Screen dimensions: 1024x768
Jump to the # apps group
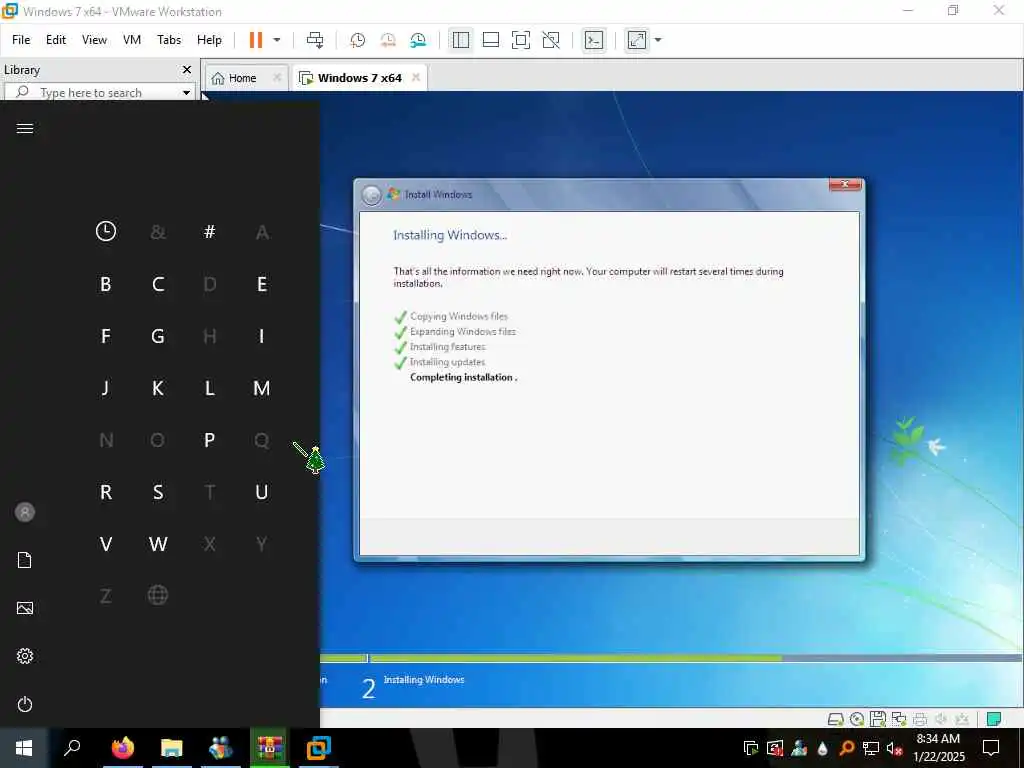pyautogui.click(x=210, y=231)
